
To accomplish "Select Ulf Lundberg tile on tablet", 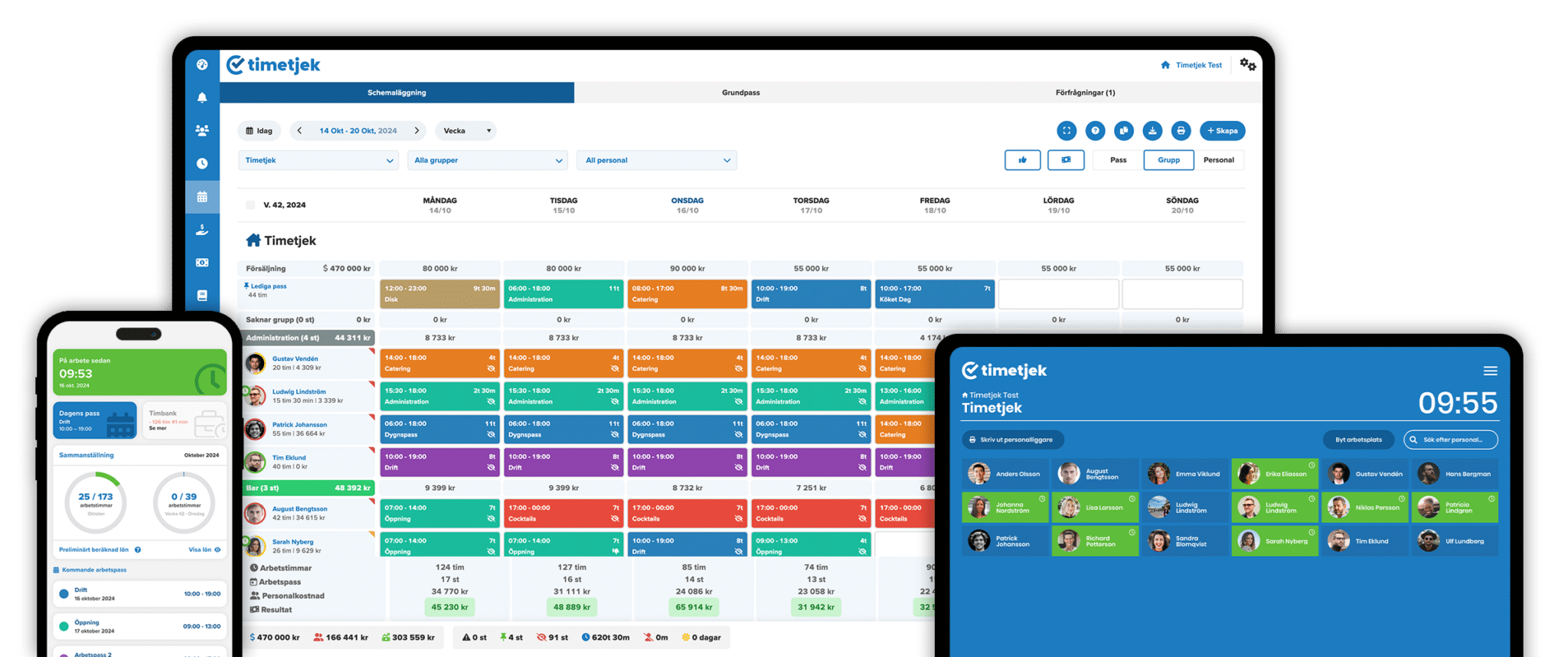I will [1455, 541].
